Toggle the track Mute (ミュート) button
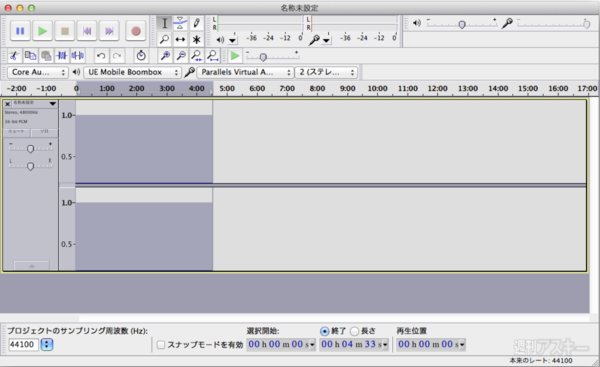Viewport: 600px width, 367px height. click(17, 132)
